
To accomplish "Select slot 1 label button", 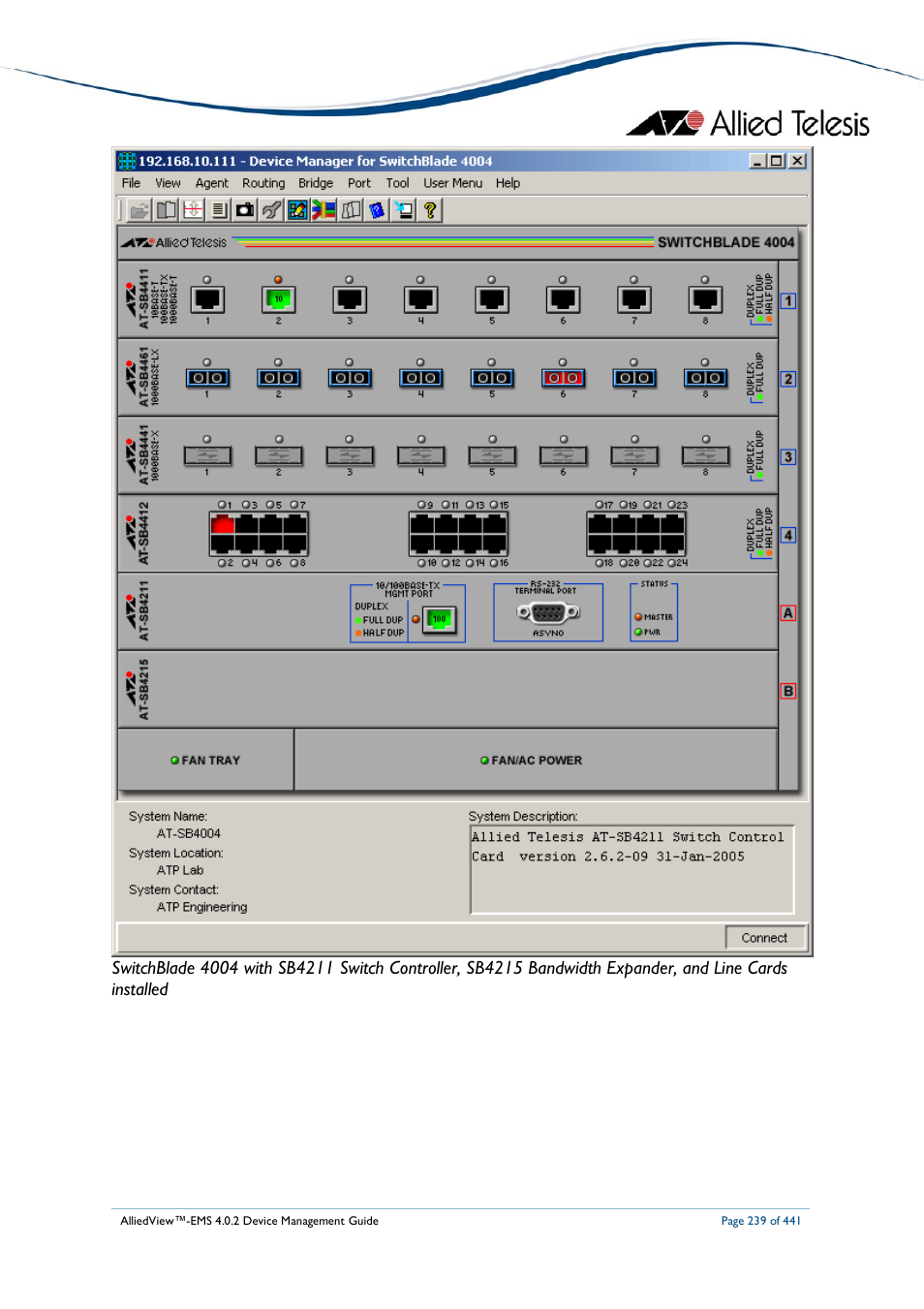I will tap(788, 300).
